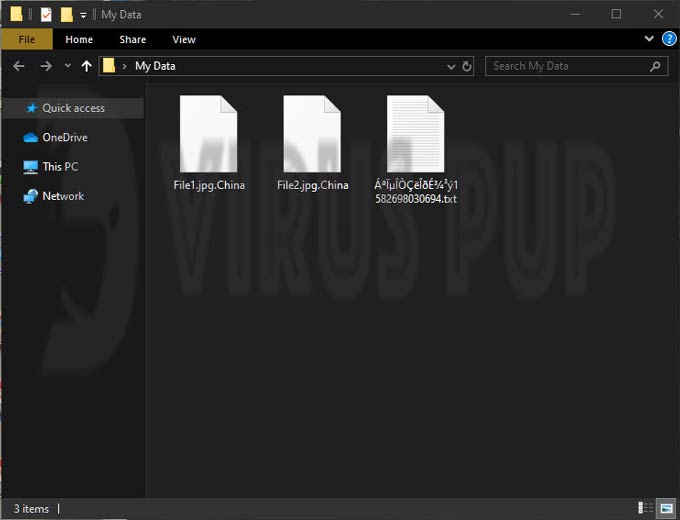The height and width of the screenshot is (520, 680).
Task: Open OneDrive in the sidebar
Action: pos(64,138)
